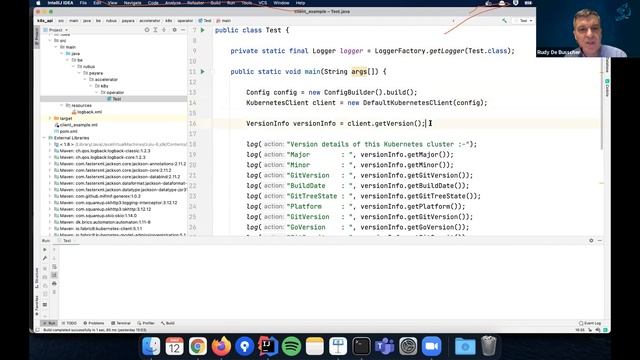The image size is (640, 360).
Task: Click collapse all icon in Project panel header
Action: pyautogui.click(x=164, y=30)
